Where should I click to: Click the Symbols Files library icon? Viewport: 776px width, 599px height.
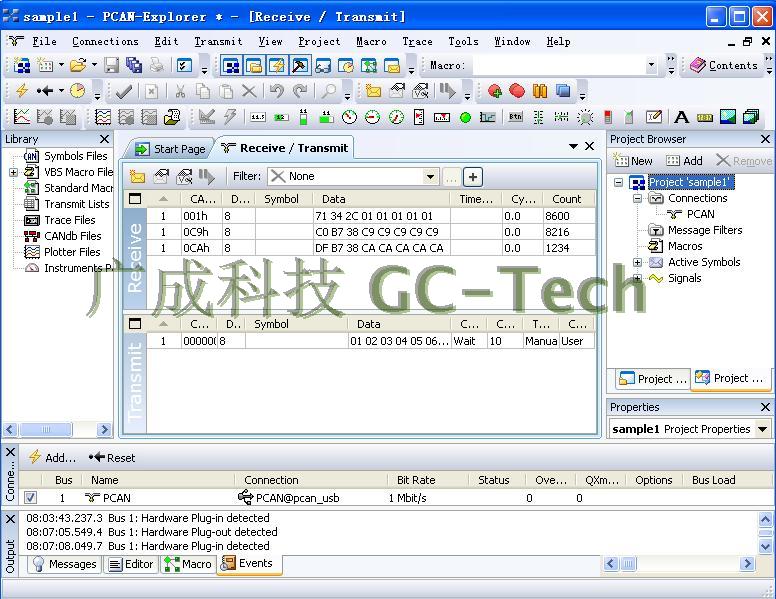click(x=31, y=156)
